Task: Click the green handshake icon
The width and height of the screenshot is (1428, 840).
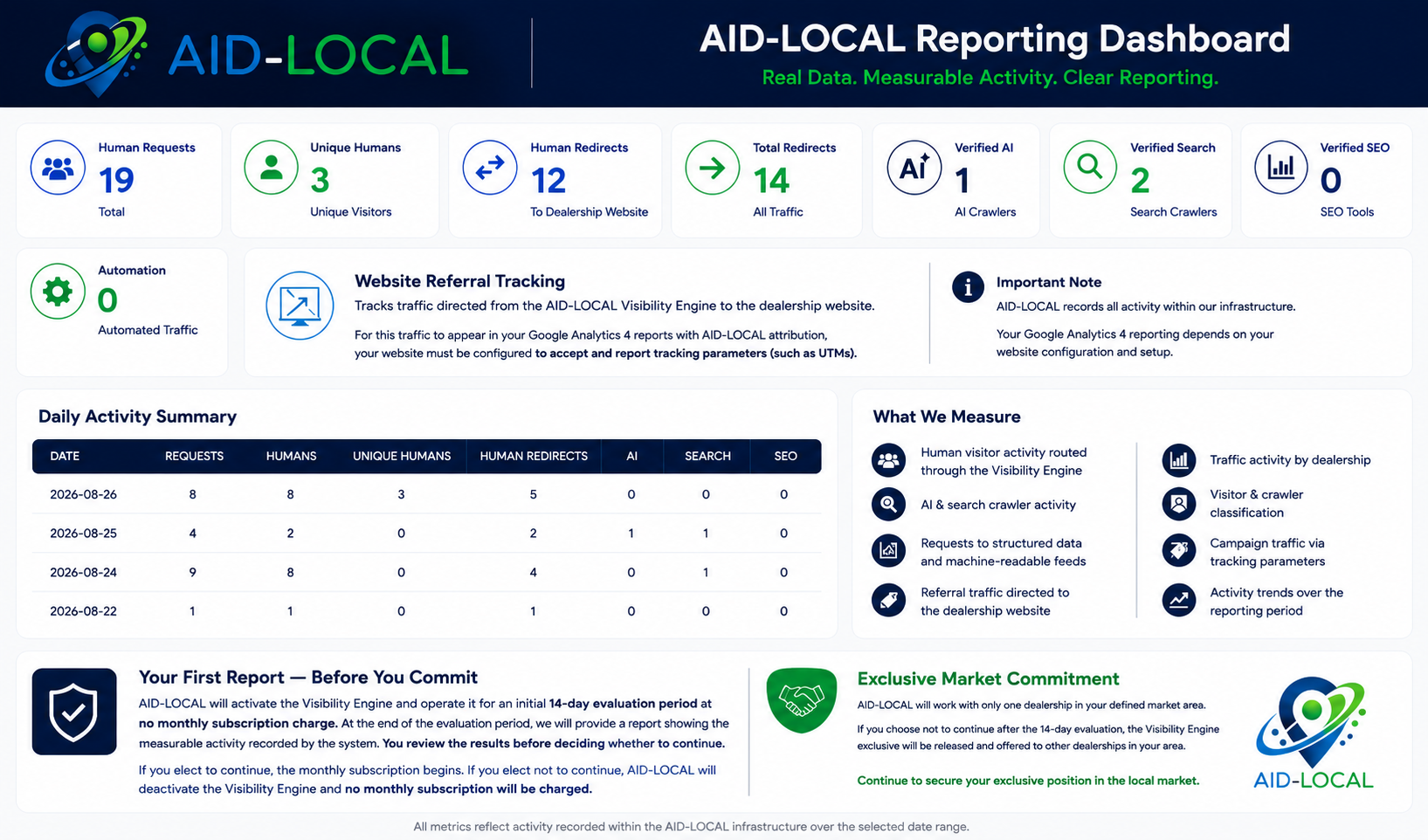Action: pyautogui.click(x=802, y=700)
